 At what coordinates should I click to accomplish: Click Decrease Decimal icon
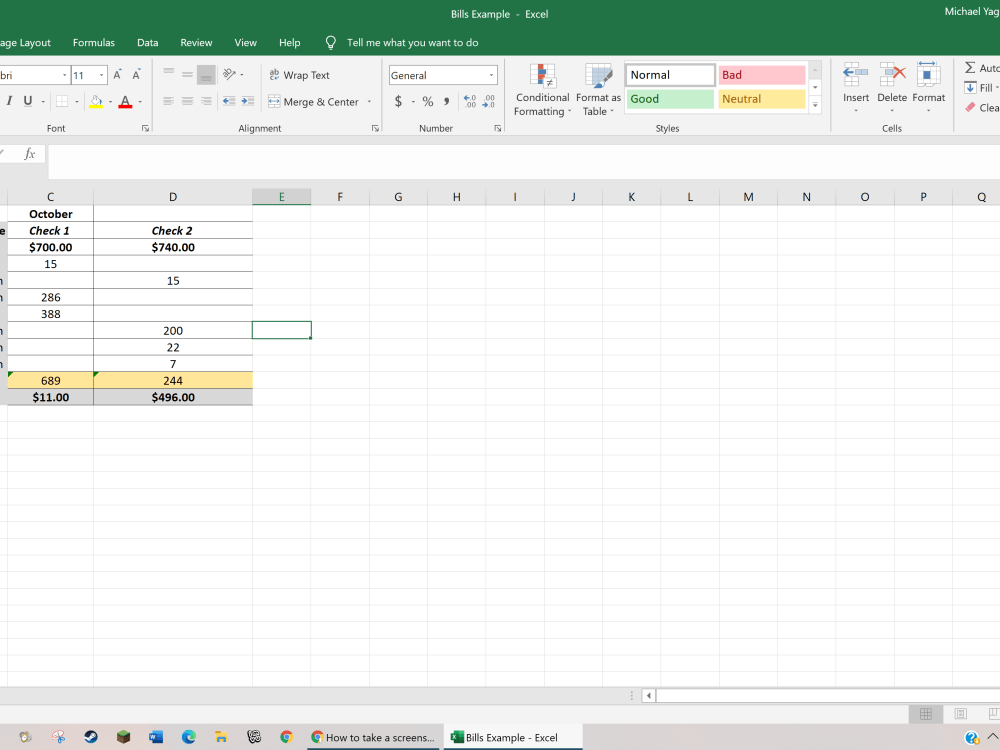click(x=489, y=101)
